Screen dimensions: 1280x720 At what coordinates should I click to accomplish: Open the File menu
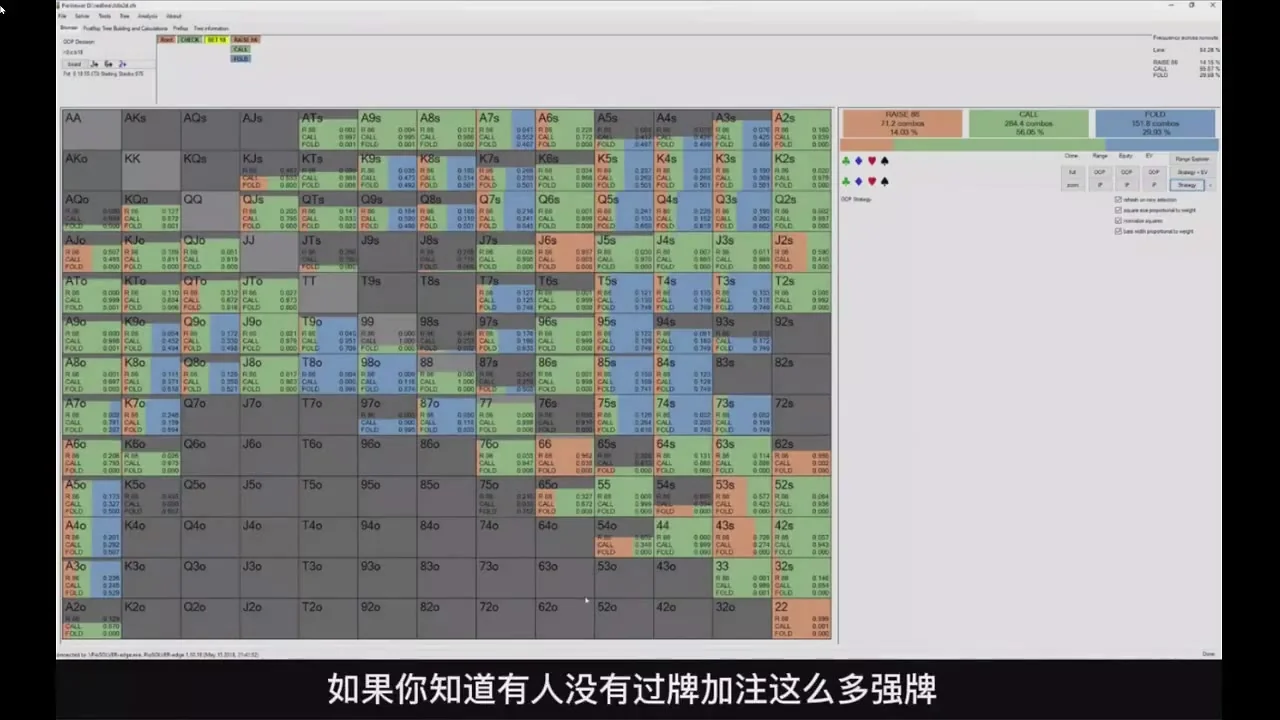[x=63, y=17]
